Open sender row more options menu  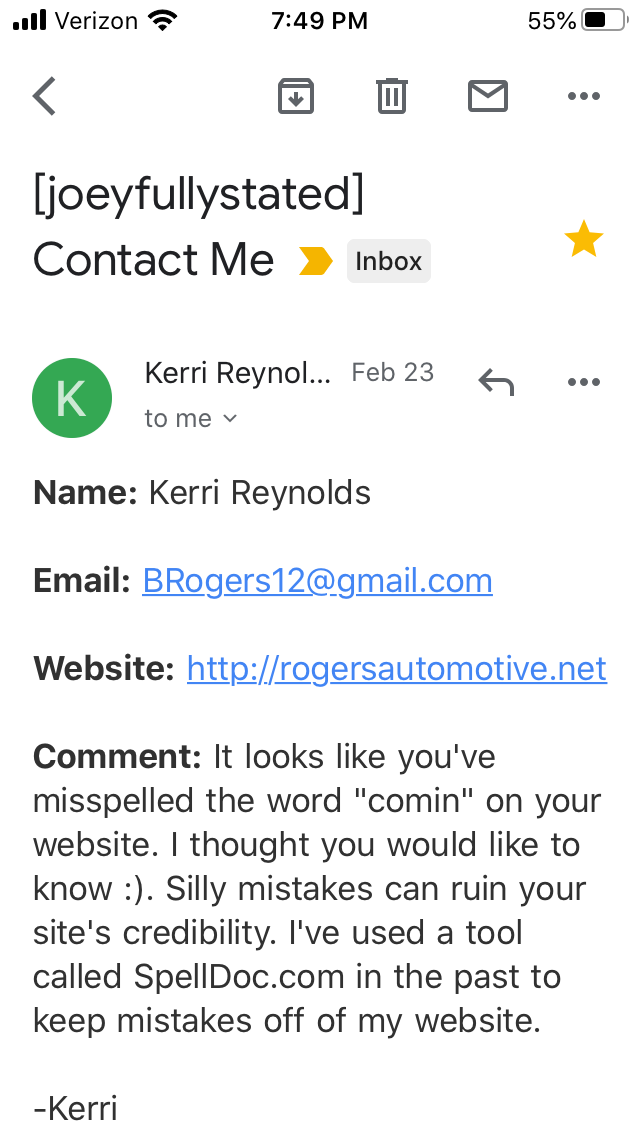pos(583,381)
